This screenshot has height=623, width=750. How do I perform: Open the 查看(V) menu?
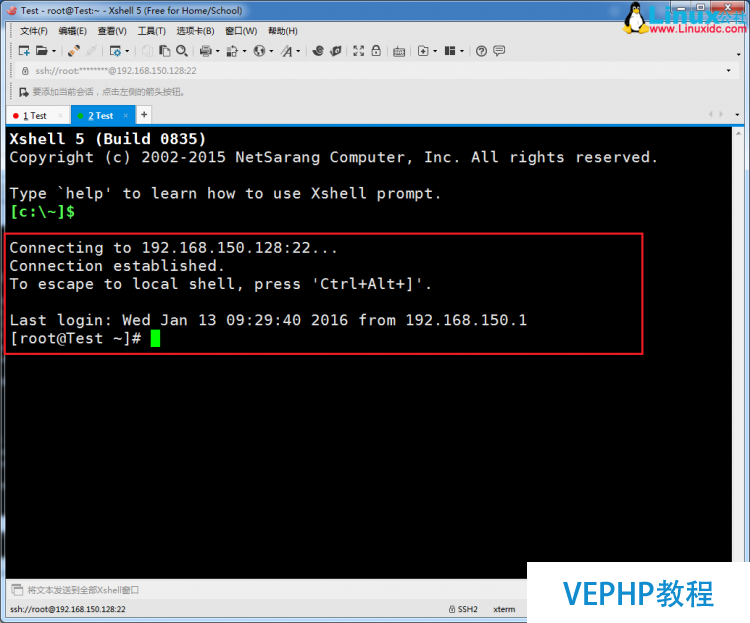click(x=112, y=31)
